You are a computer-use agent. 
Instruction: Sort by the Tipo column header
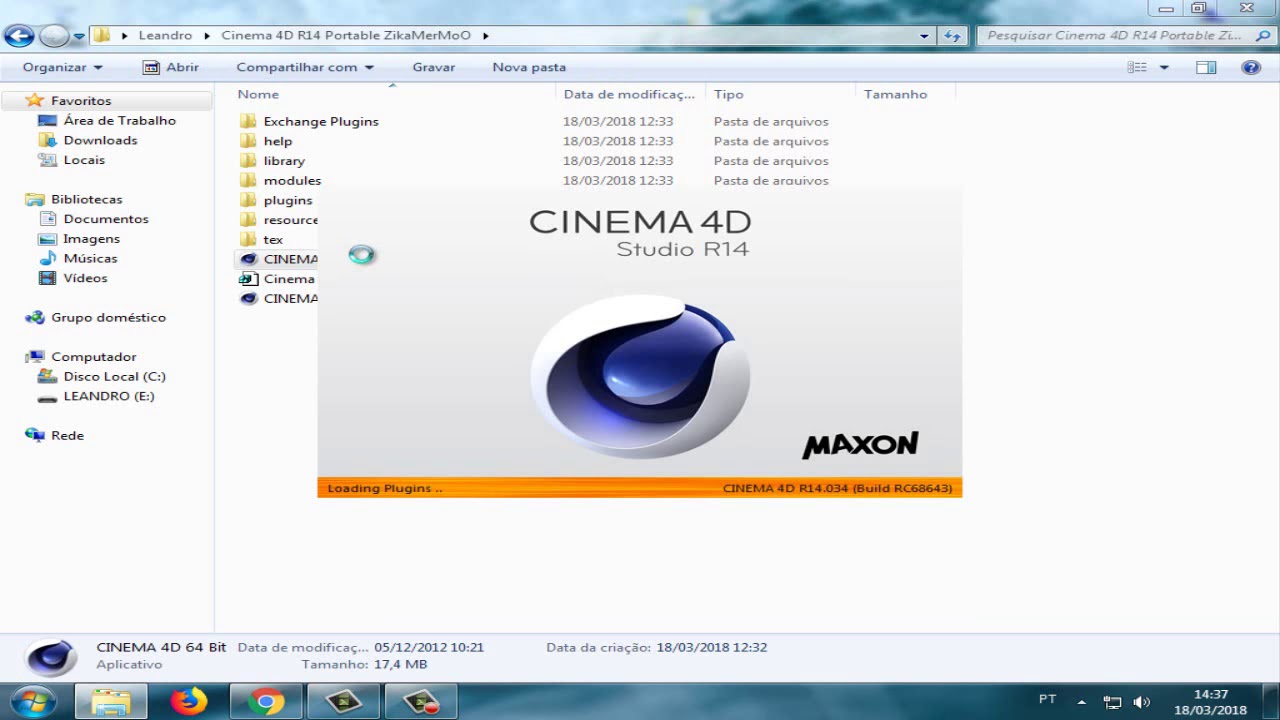[780, 94]
